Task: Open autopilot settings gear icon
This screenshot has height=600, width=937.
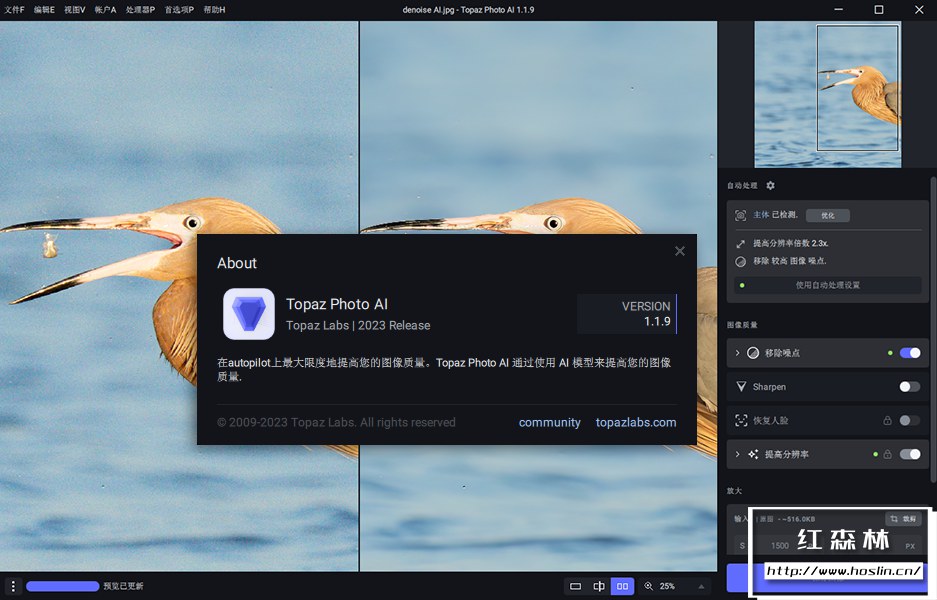Action: (x=770, y=185)
